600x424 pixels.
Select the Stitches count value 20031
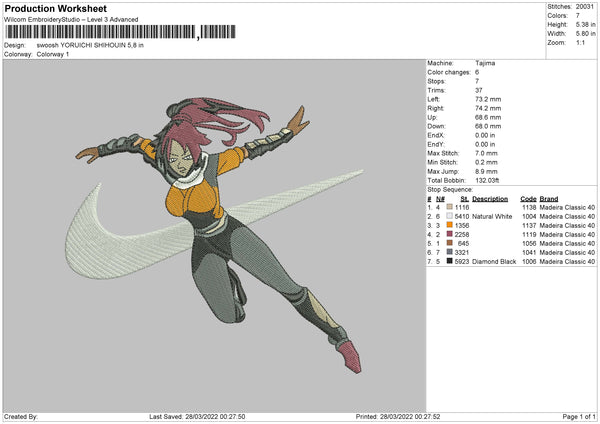coord(585,6)
